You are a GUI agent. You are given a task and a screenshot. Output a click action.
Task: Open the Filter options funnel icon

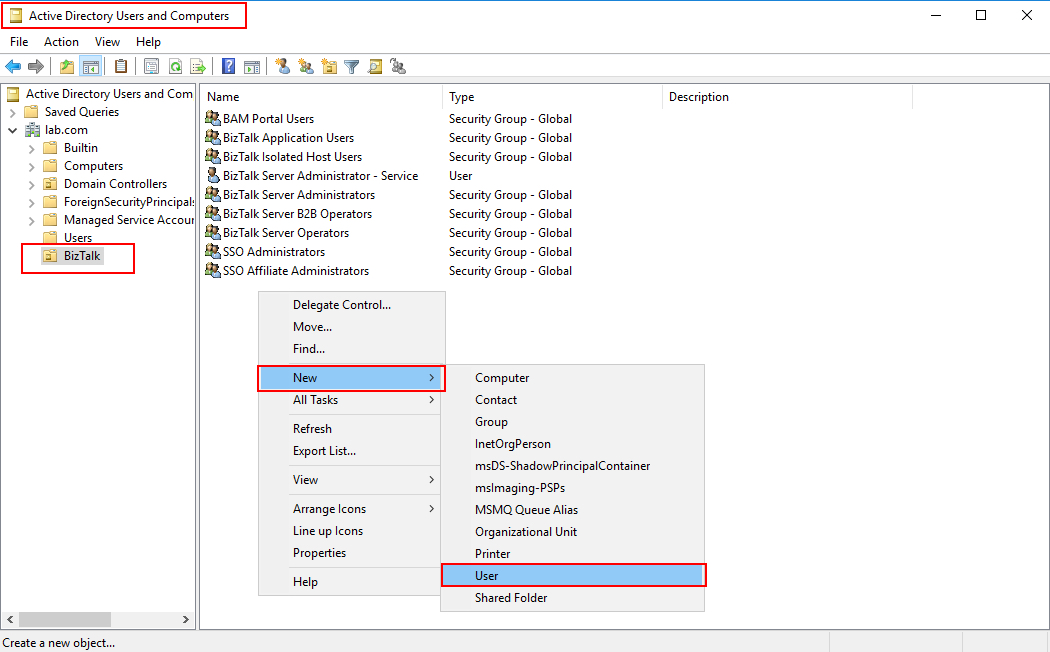click(352, 66)
